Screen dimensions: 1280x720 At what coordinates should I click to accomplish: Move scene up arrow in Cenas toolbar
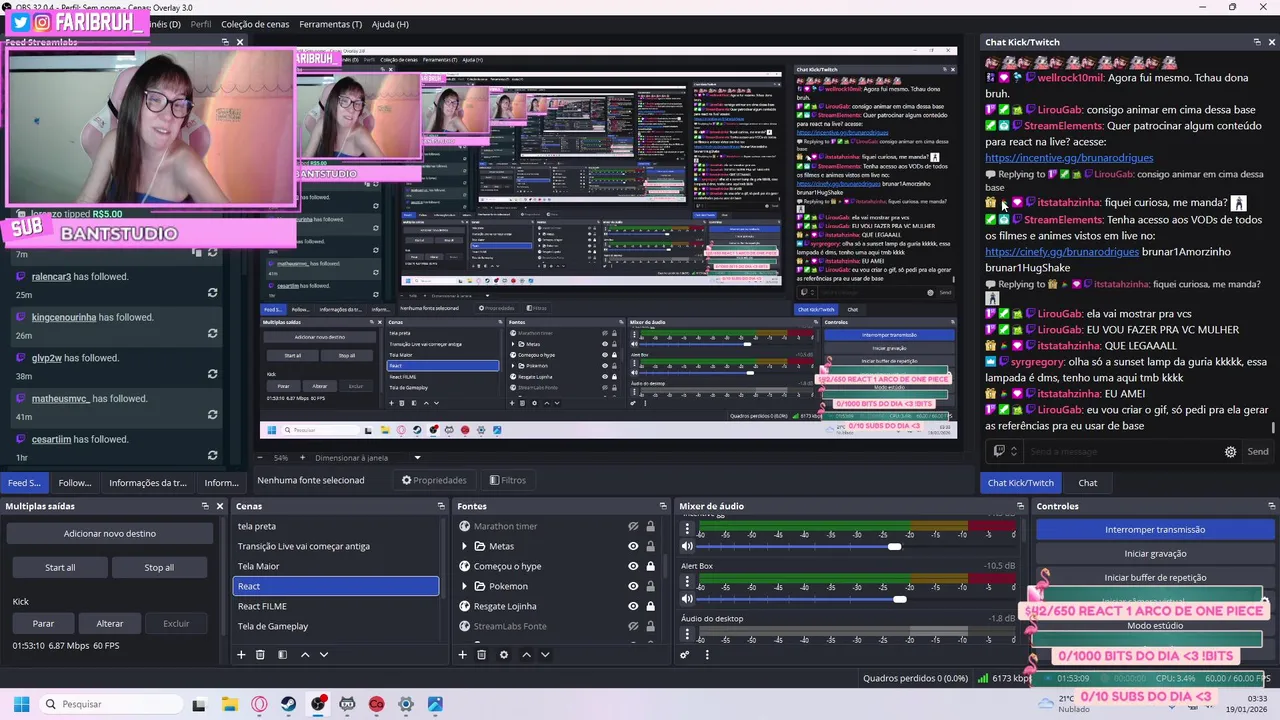pos(305,655)
